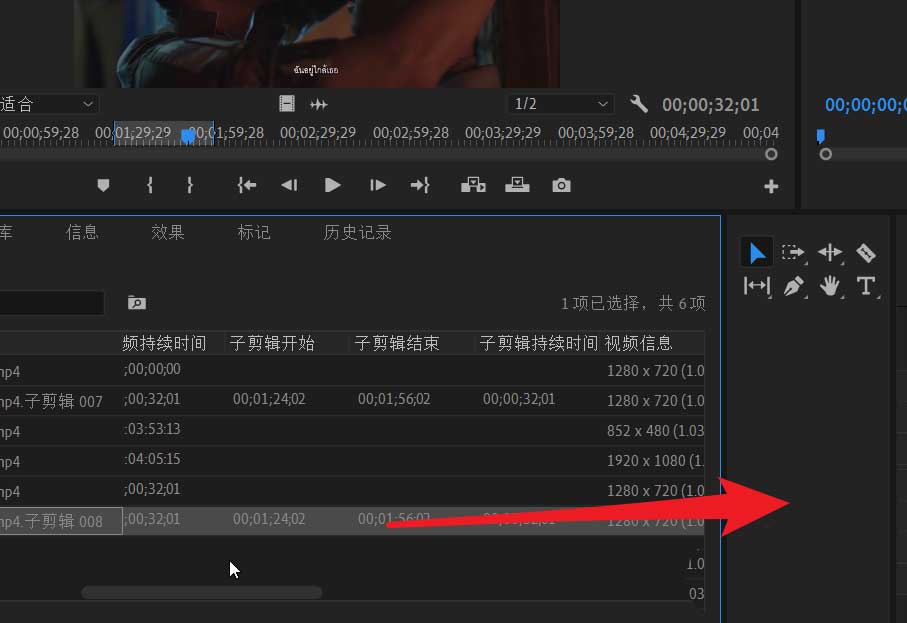This screenshot has width=907, height=623.
Task: Open the wrench Settings menu
Action: (x=639, y=104)
